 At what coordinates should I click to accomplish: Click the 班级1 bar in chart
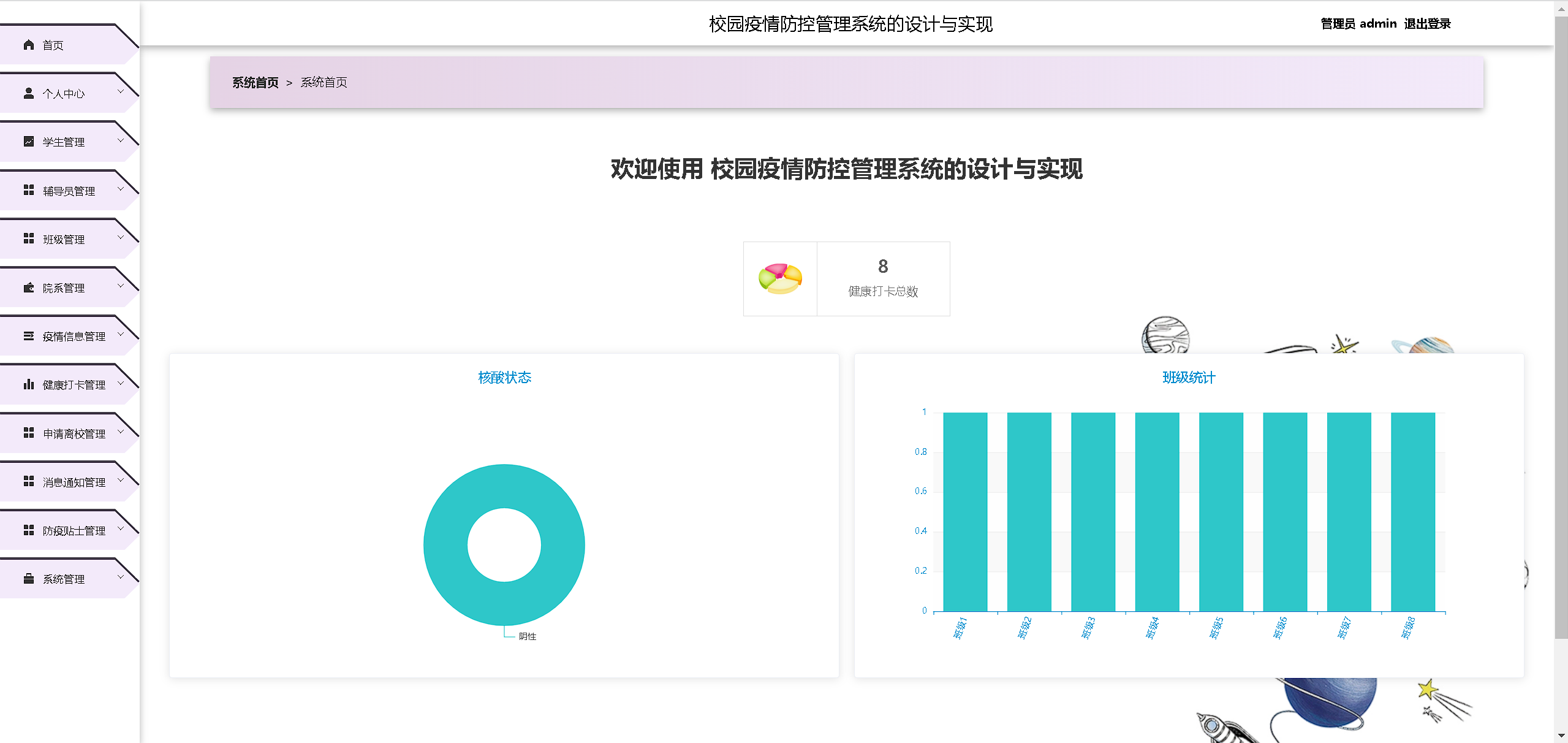[964, 512]
